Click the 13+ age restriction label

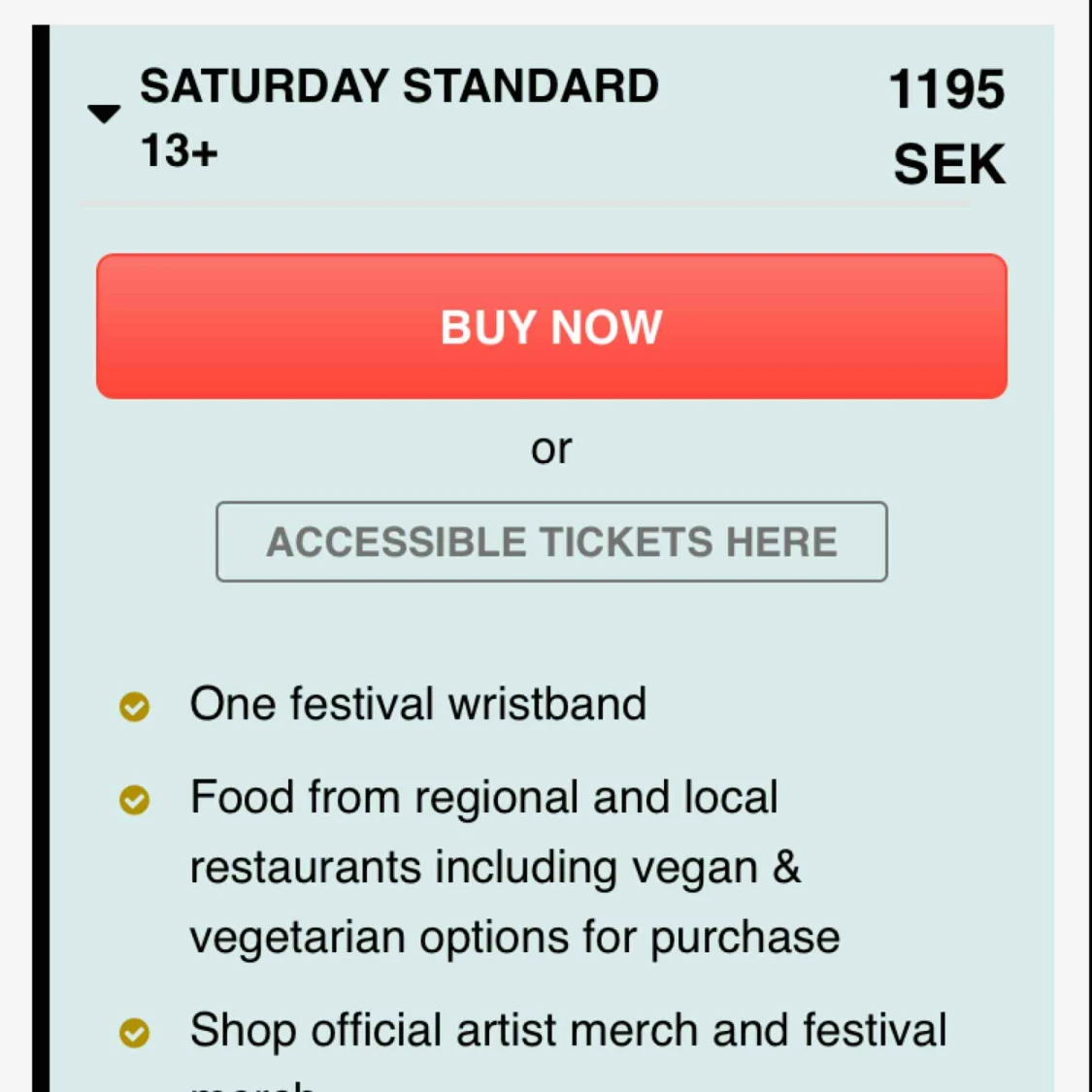[180, 151]
